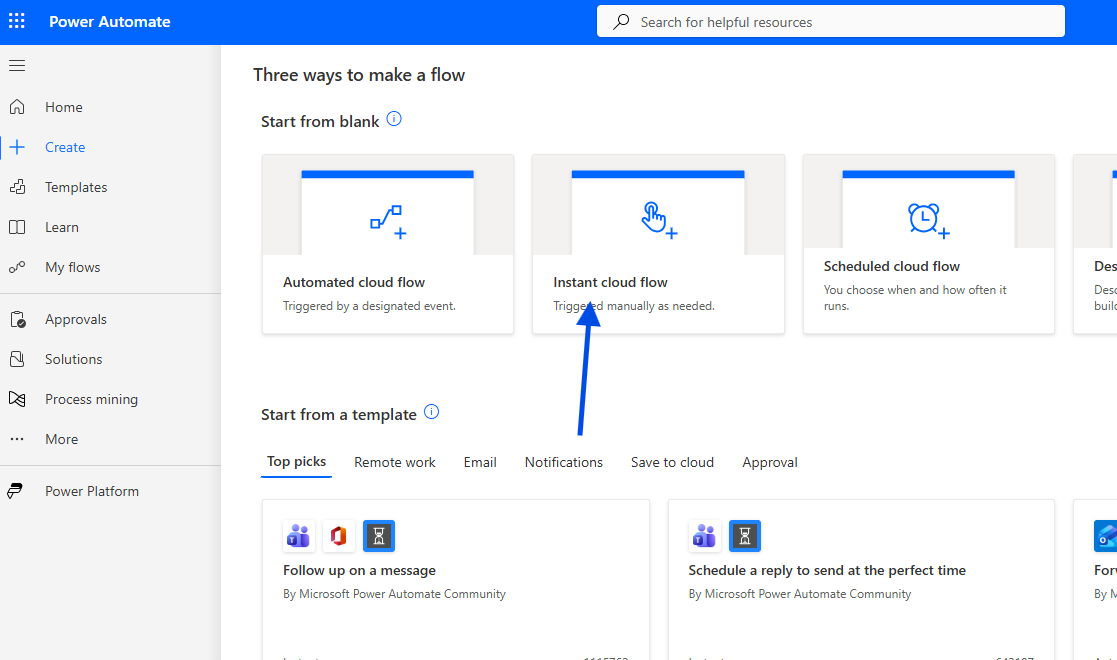The image size is (1117, 660).
Task: Open the app launcher waffle icon
Action: point(17,21)
